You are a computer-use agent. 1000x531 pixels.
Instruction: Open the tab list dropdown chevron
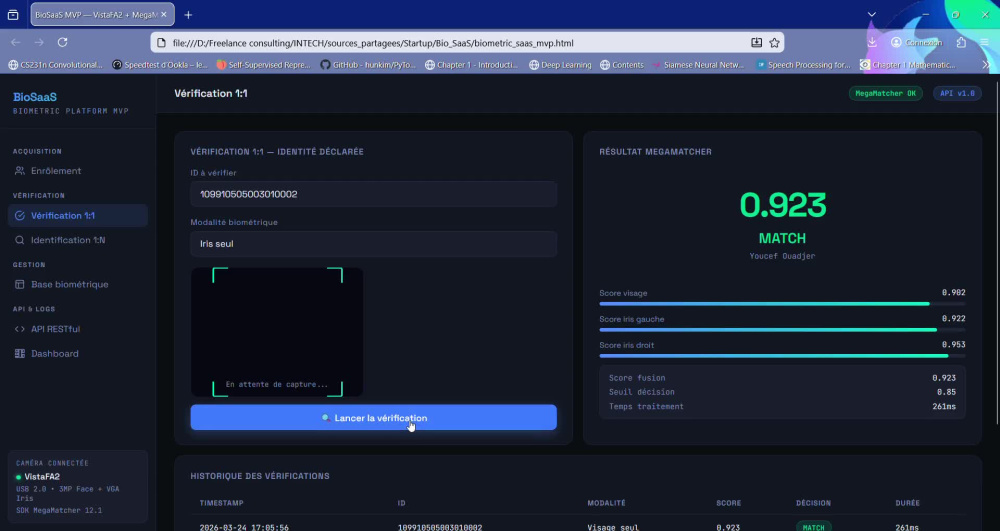872,15
